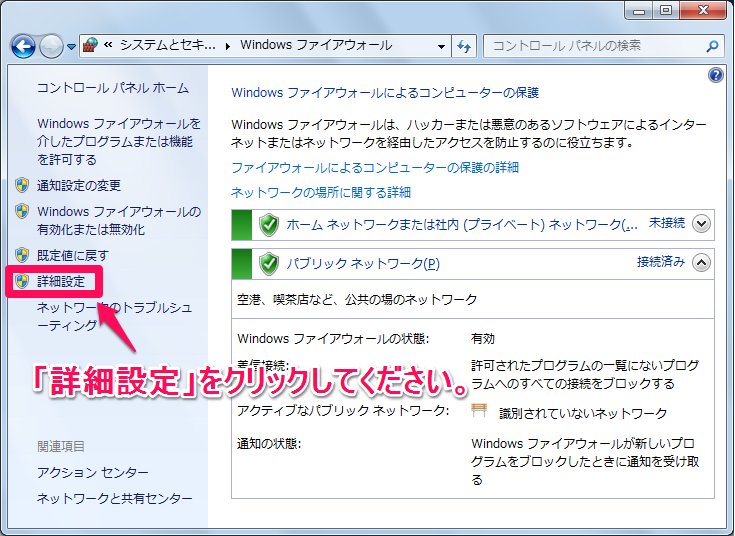Expand breadcrumb arrow after システムとセキ...

[228, 46]
